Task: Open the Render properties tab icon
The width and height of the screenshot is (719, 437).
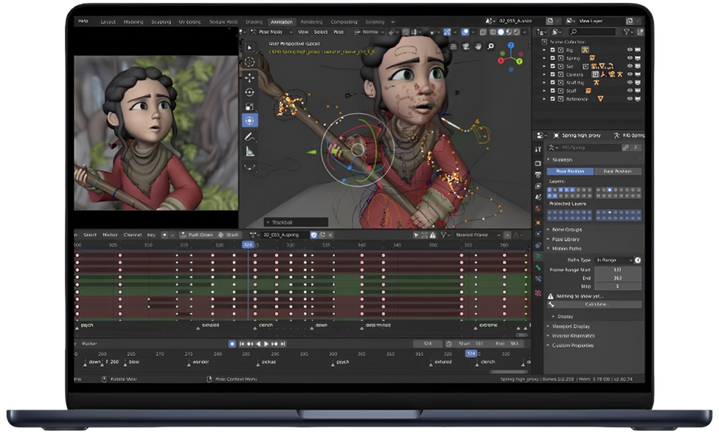Action: click(x=538, y=163)
